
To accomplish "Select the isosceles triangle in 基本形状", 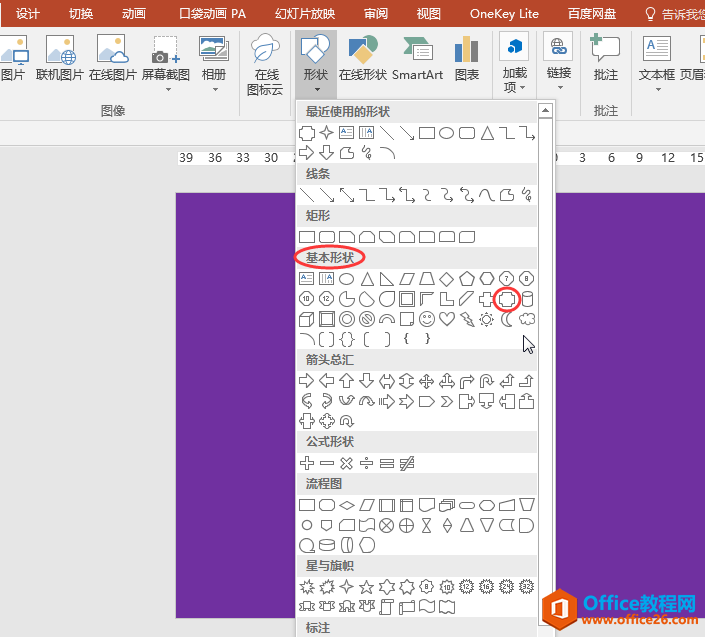I will pyautogui.click(x=367, y=279).
